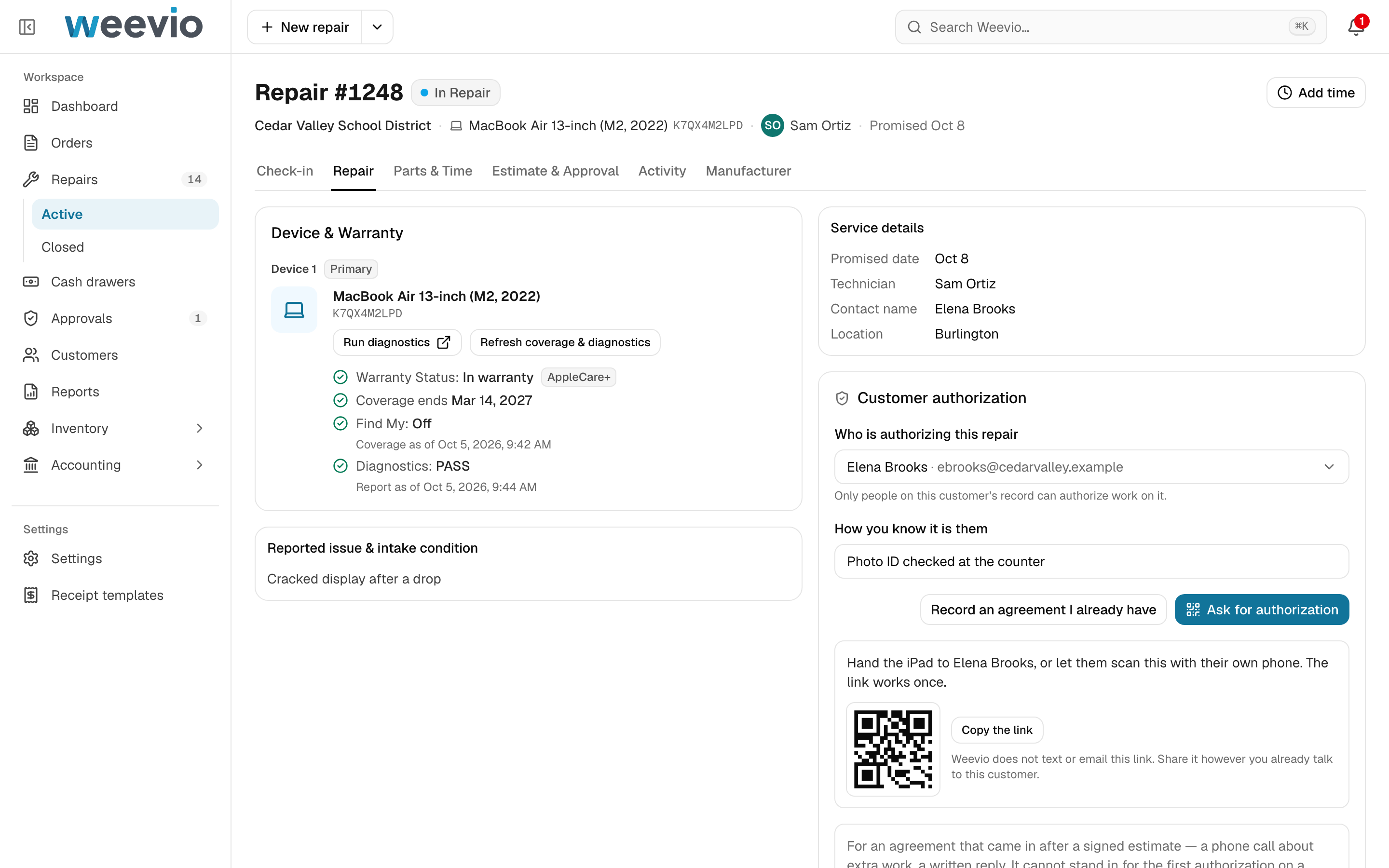Click Copy the link button
This screenshot has width=1389, height=868.
coord(996,730)
